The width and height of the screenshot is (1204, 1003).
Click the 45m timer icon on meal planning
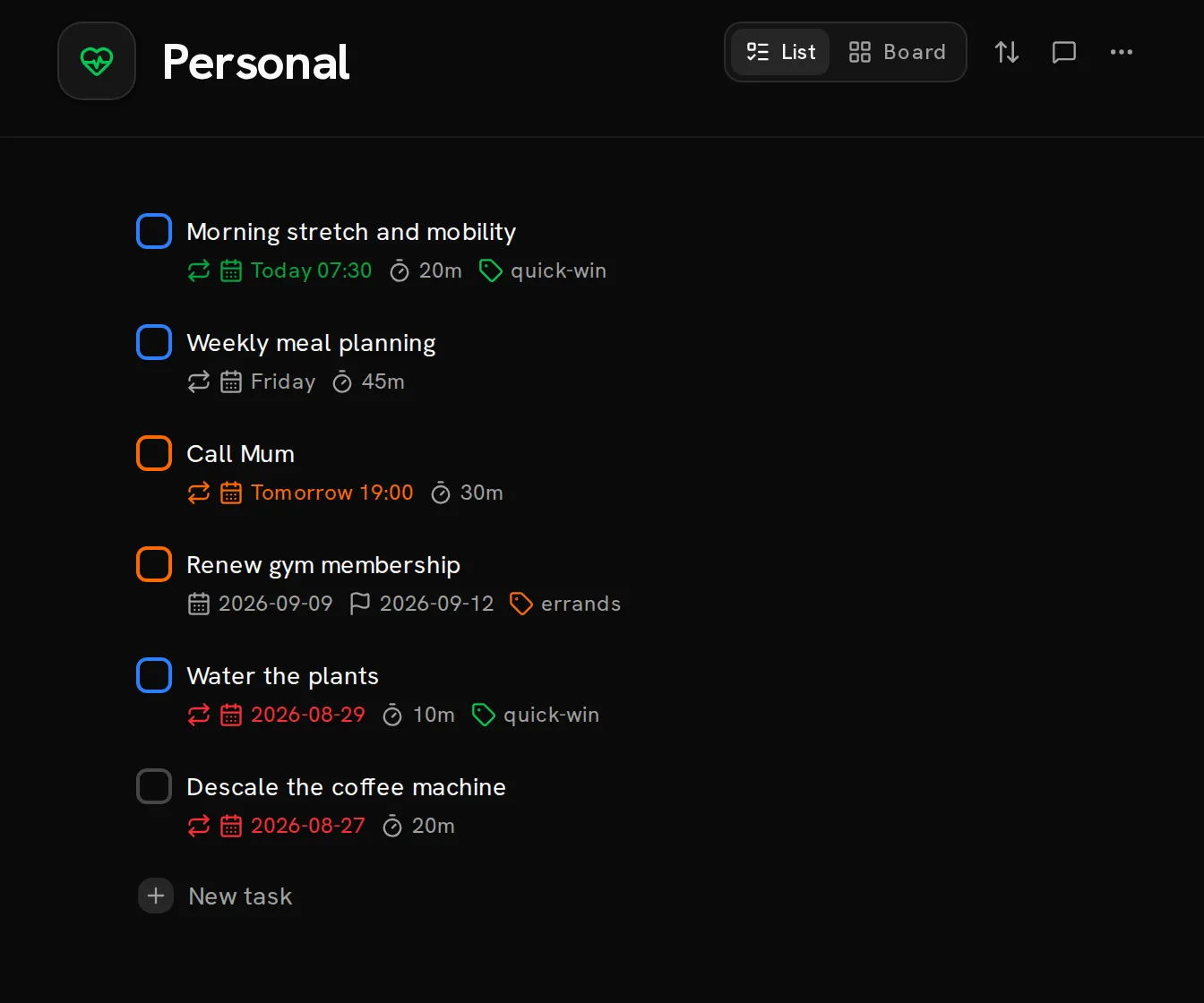coord(342,382)
